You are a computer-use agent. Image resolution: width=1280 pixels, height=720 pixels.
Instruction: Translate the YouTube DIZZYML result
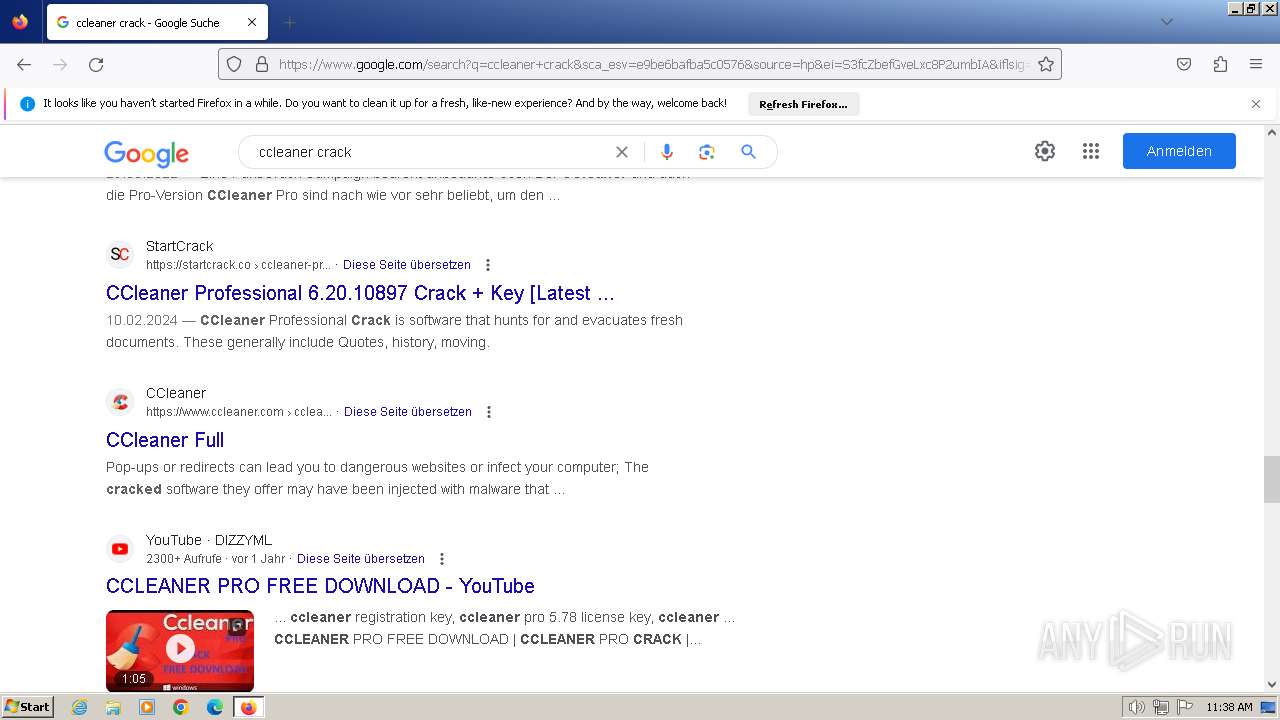click(x=361, y=559)
